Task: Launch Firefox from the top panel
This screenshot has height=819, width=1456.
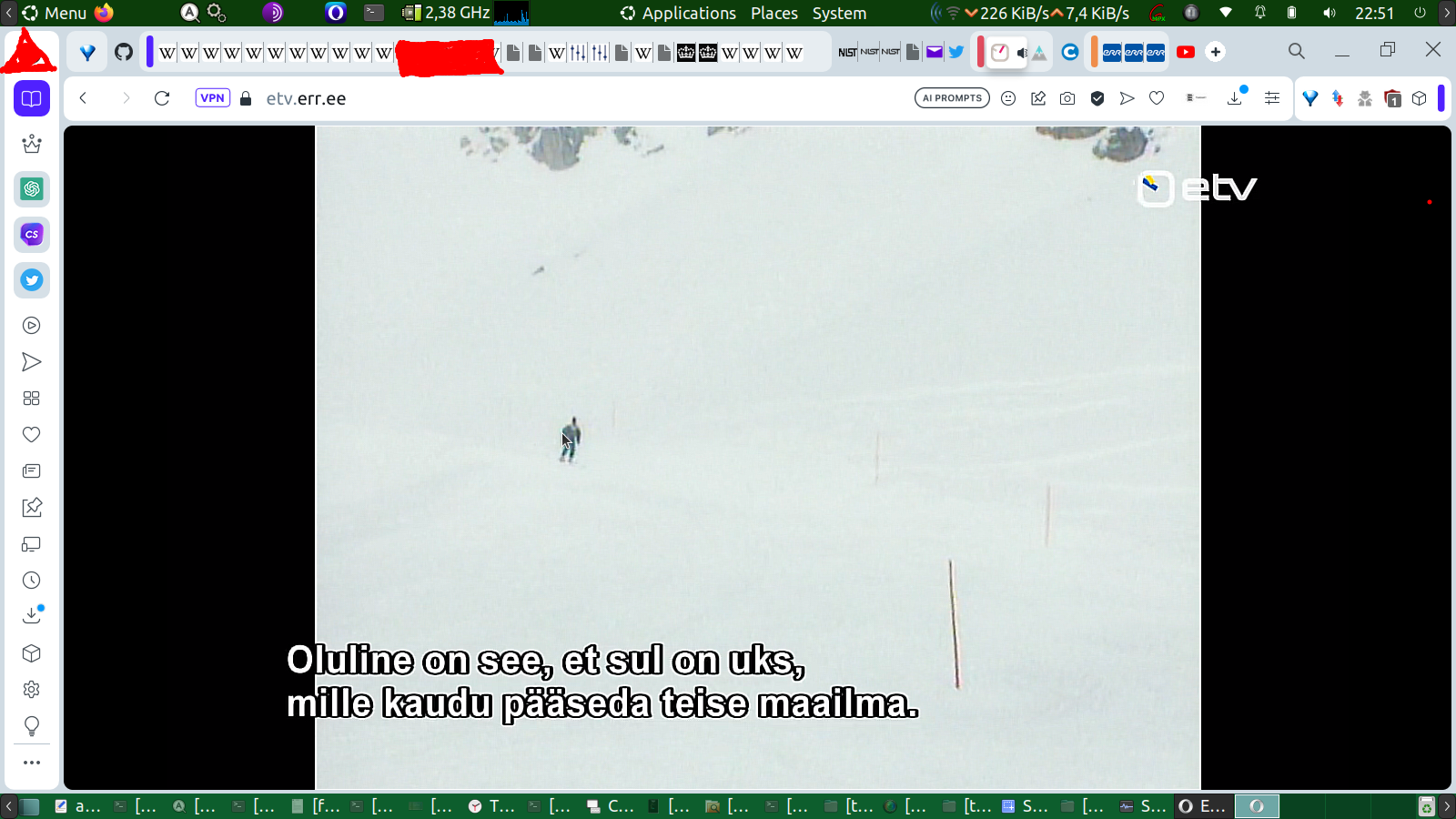Action: [x=104, y=13]
